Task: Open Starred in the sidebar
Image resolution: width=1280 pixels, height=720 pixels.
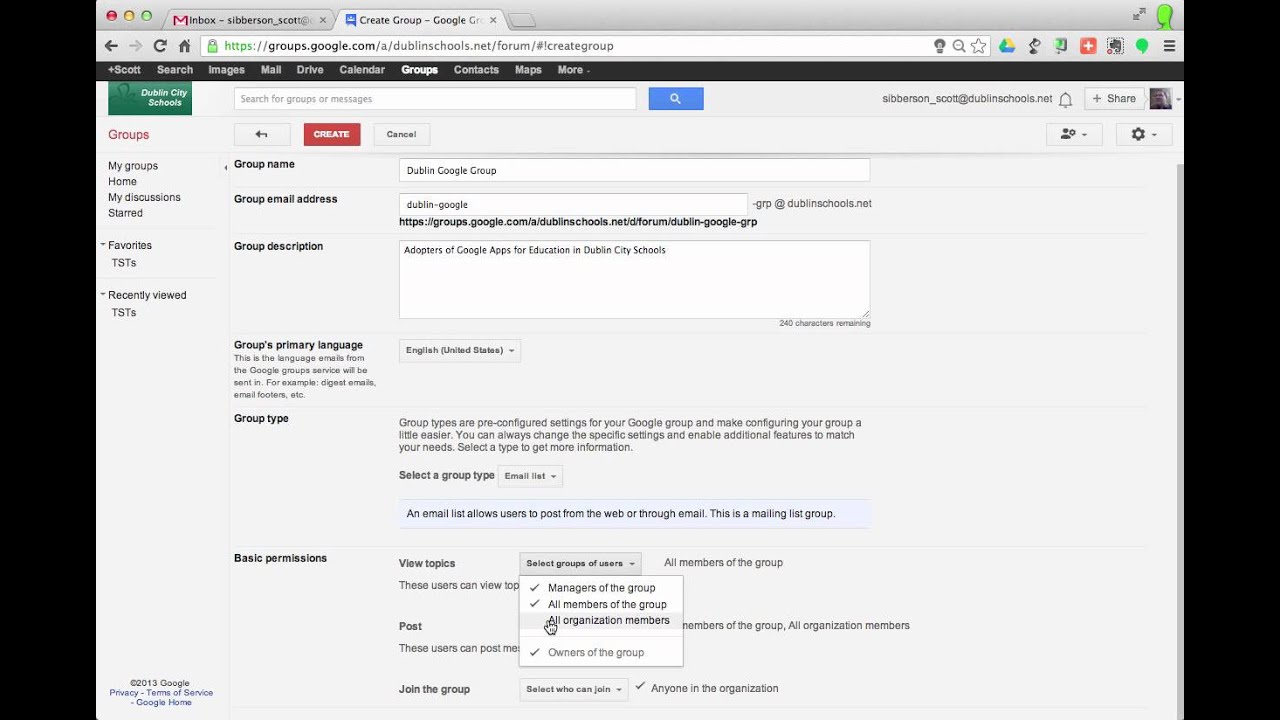Action: (x=125, y=213)
